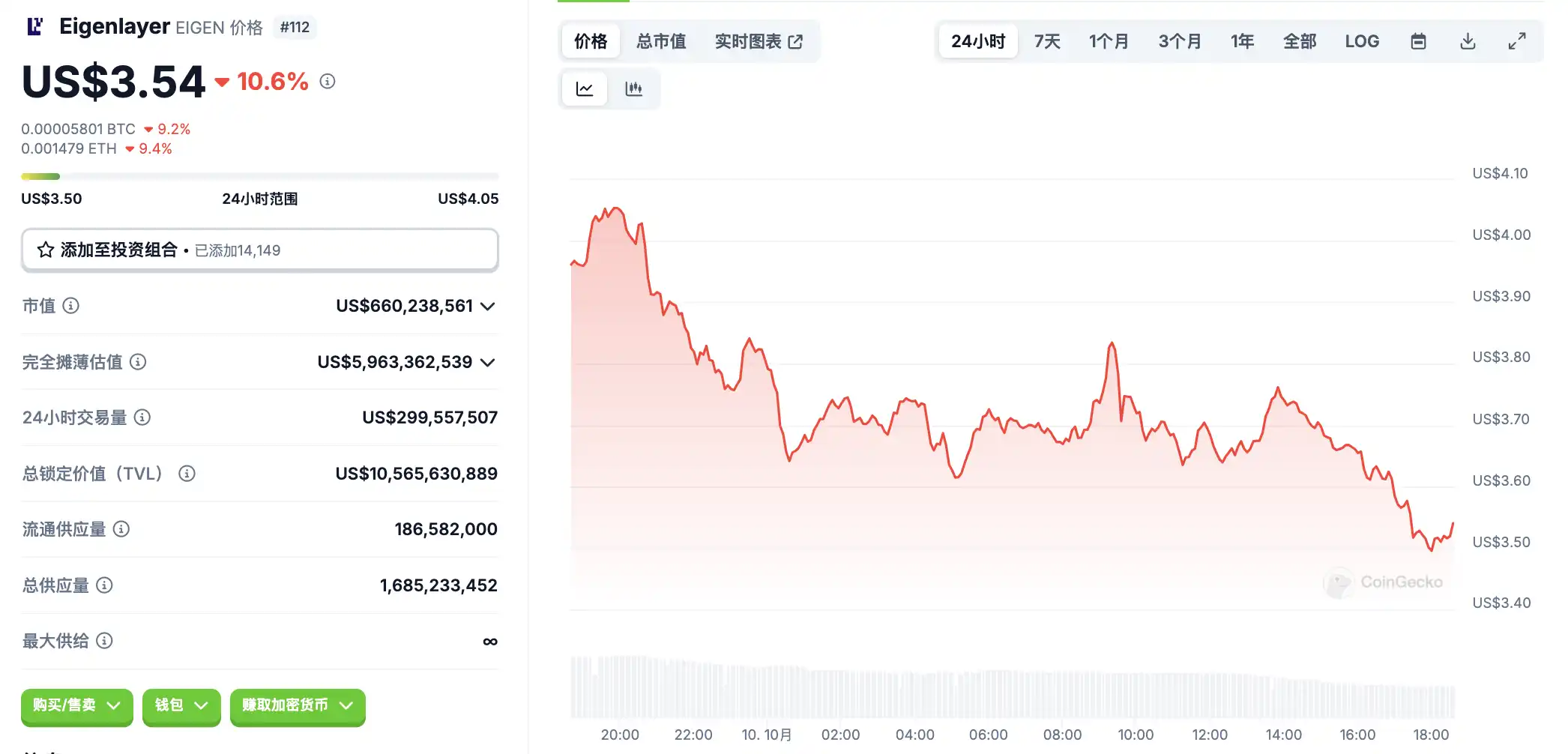This screenshot has height=754, width=1568.
Task: Open the 实时图表 external chart tab
Action: (759, 41)
